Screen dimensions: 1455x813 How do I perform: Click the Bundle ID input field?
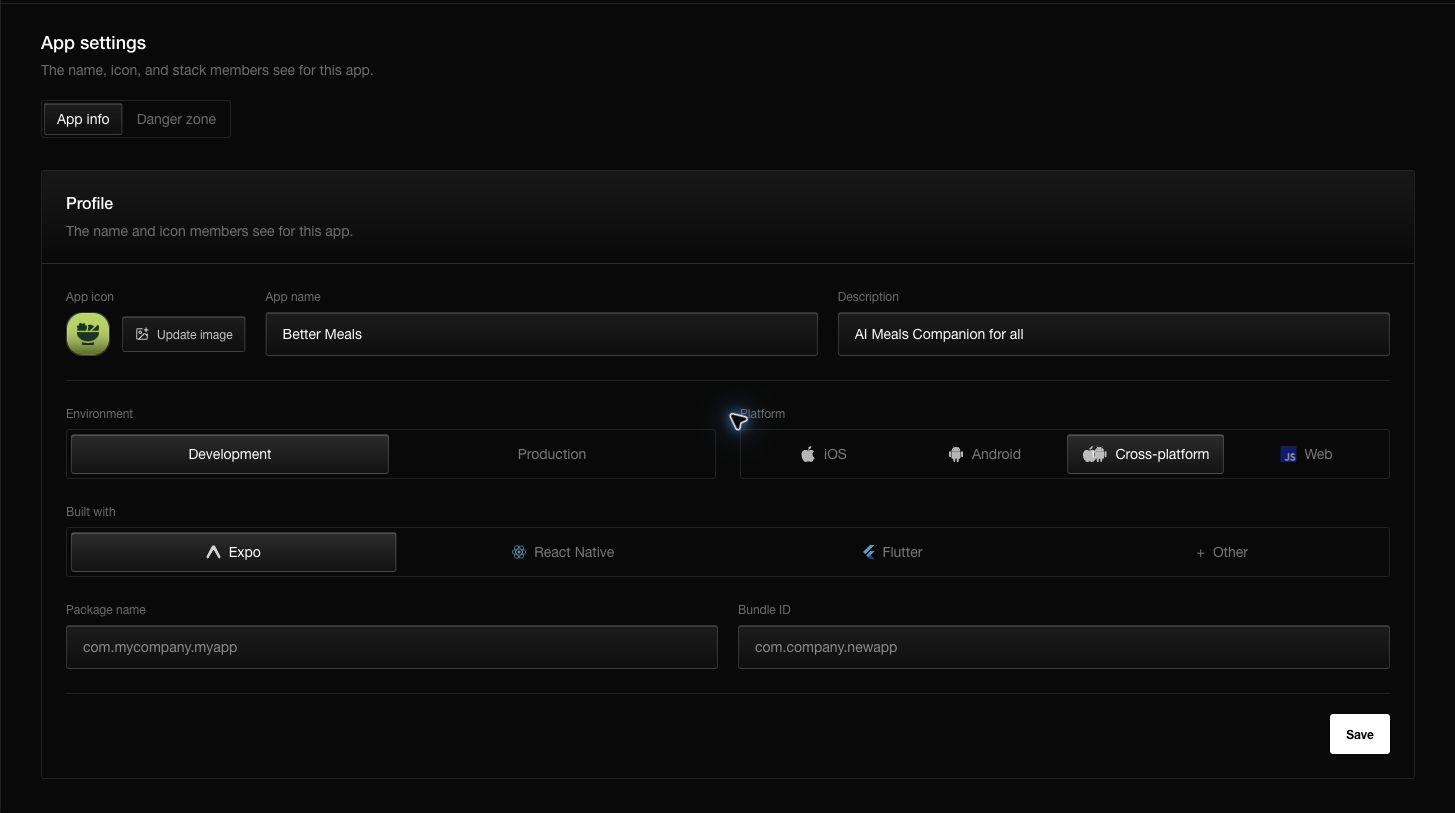(x=1064, y=647)
